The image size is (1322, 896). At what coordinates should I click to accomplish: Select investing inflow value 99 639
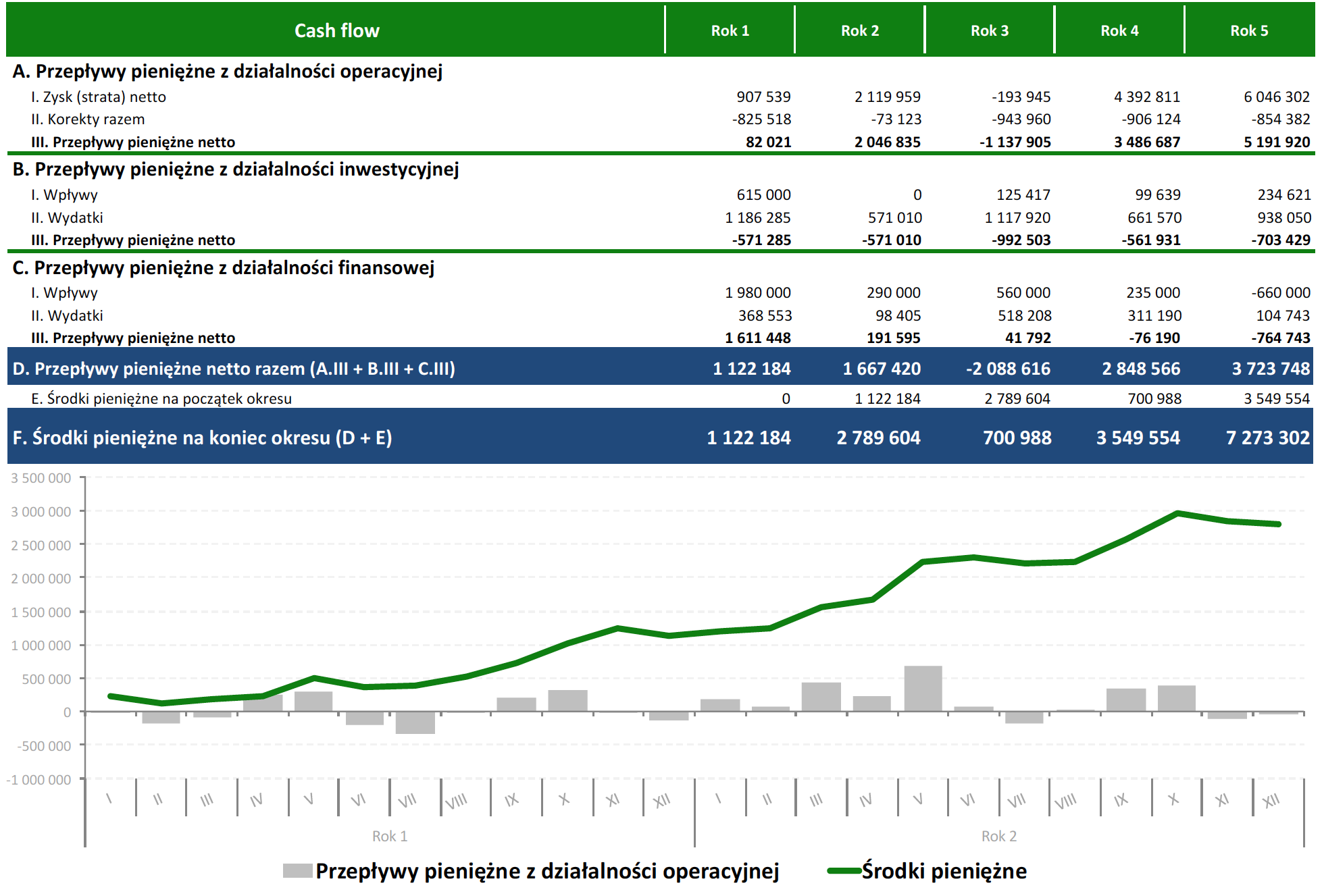tap(1157, 195)
